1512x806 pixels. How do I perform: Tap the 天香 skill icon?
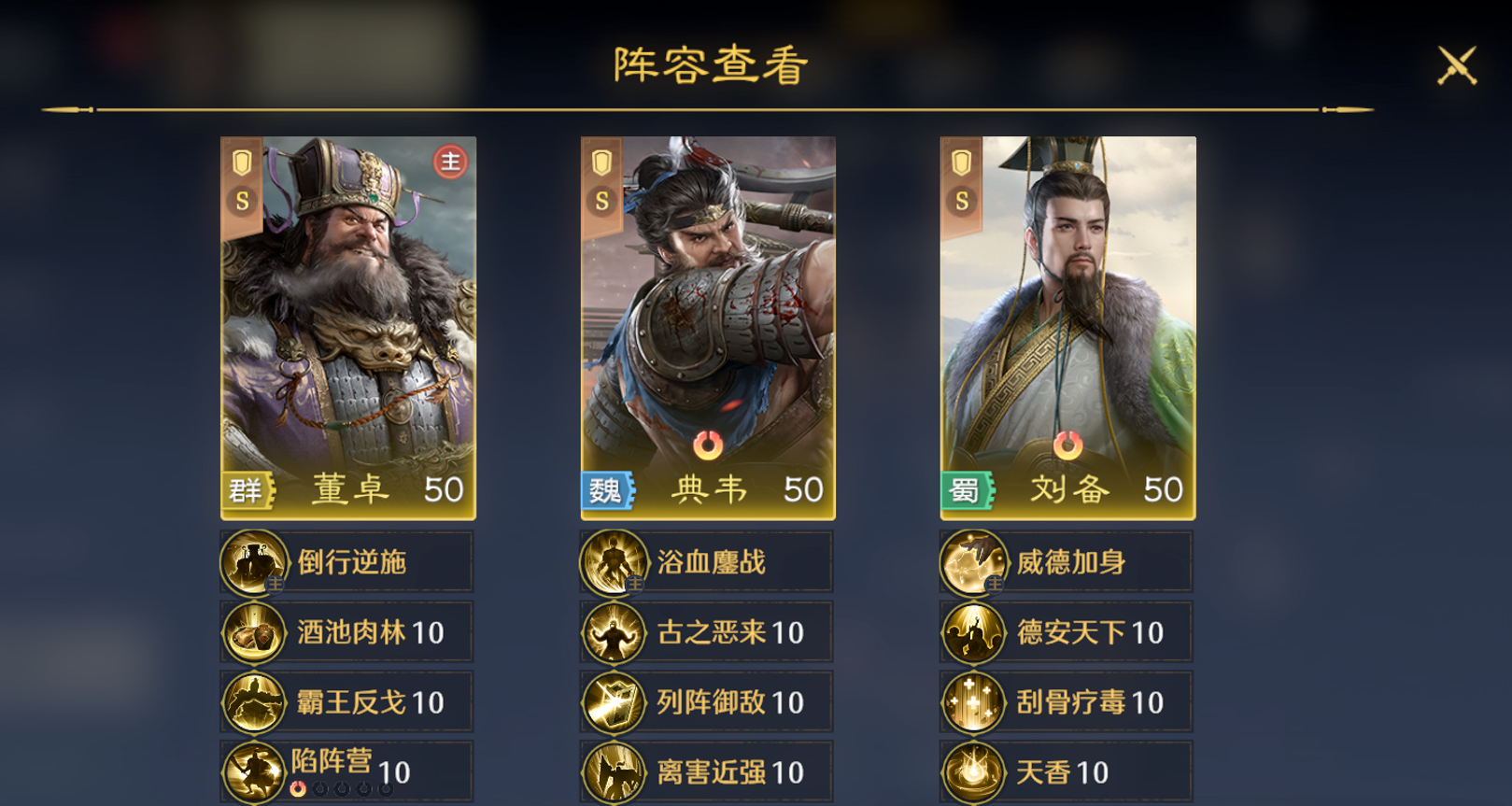click(x=973, y=772)
